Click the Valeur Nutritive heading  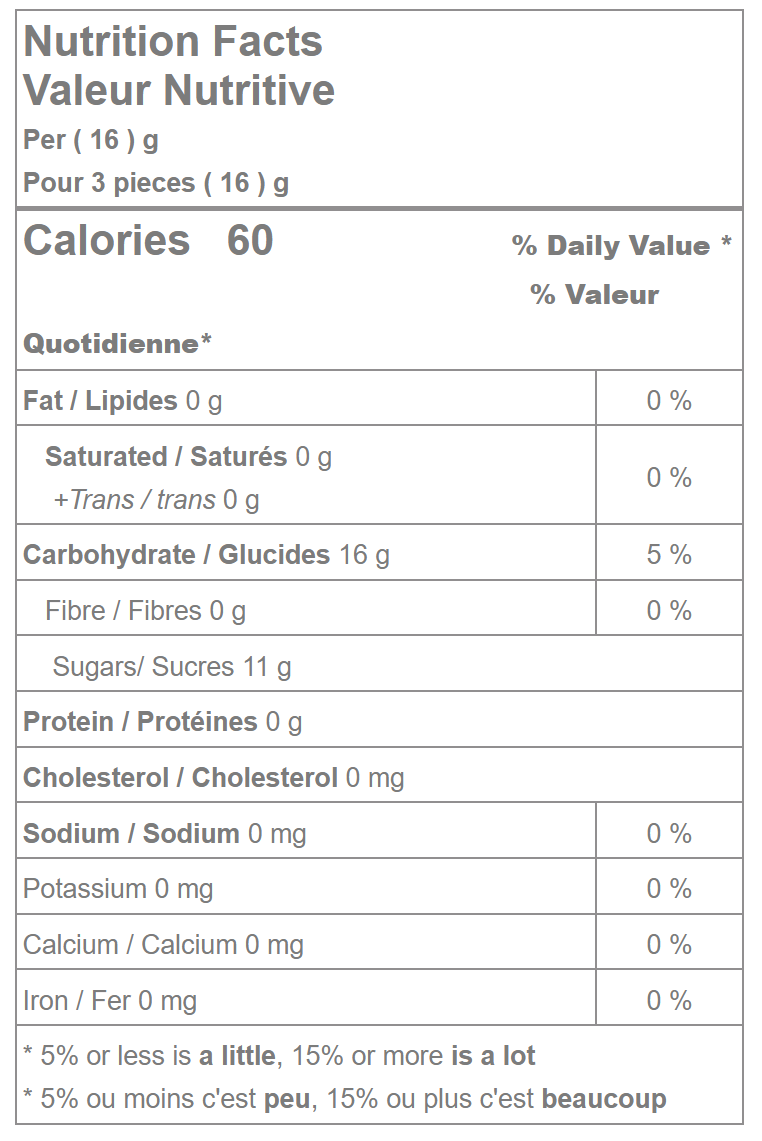coord(179,90)
